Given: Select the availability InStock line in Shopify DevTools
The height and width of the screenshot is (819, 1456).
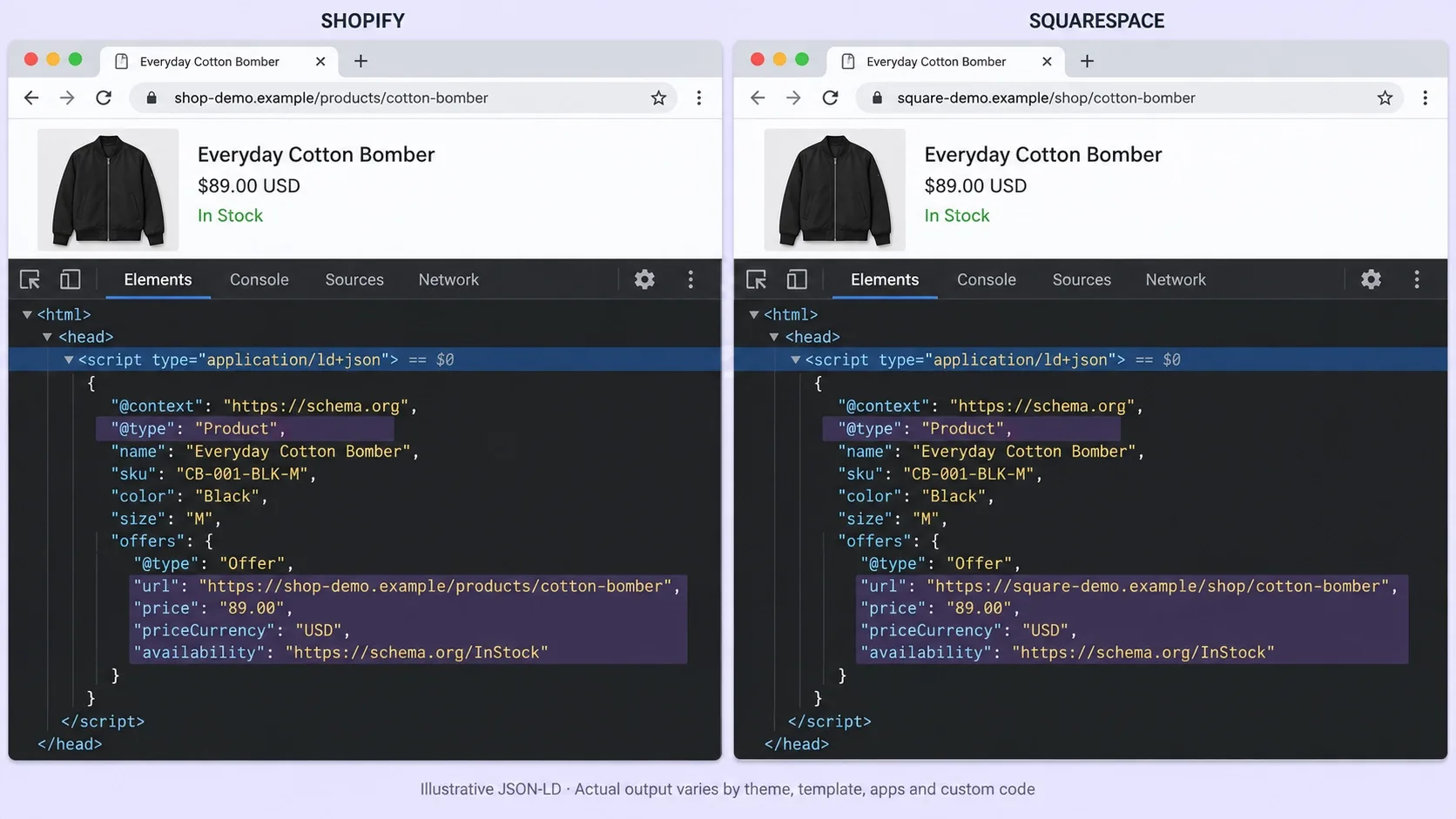Looking at the screenshot, I should coord(340,653).
